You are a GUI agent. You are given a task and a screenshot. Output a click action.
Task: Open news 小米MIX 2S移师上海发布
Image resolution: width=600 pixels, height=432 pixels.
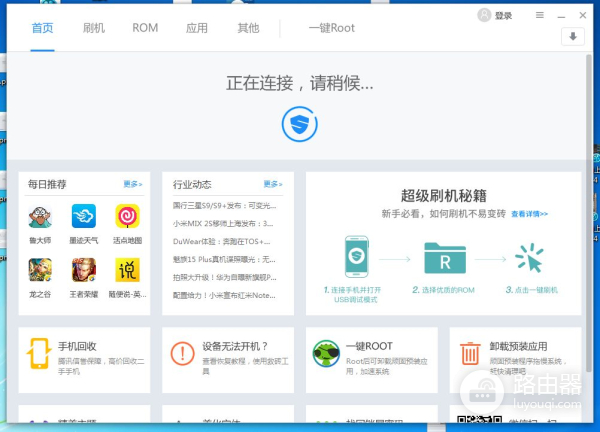pos(223,223)
